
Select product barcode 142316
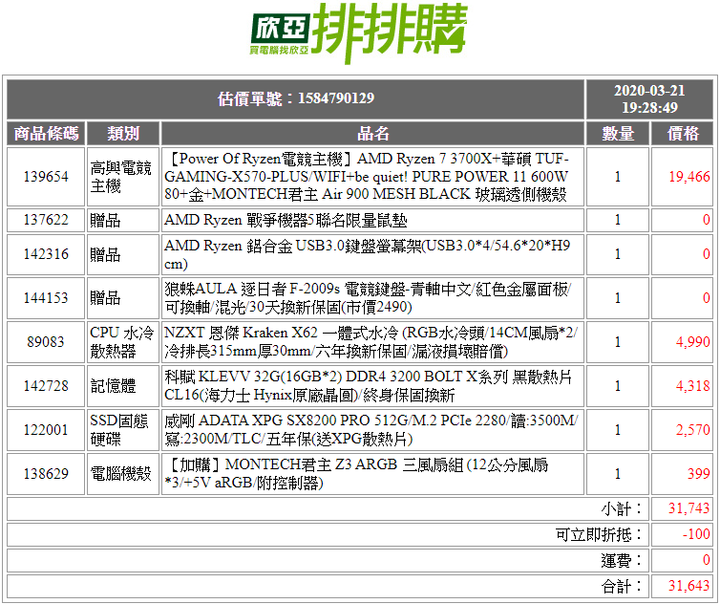click(46, 254)
